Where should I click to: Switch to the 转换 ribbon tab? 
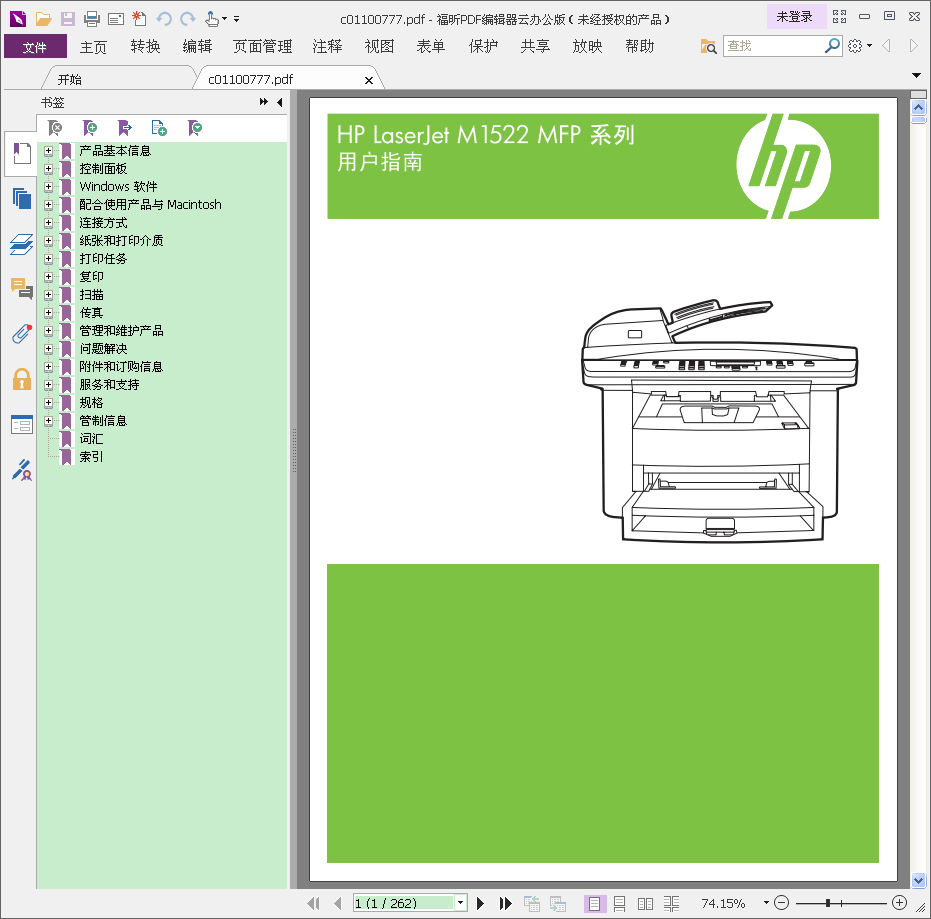(145, 46)
